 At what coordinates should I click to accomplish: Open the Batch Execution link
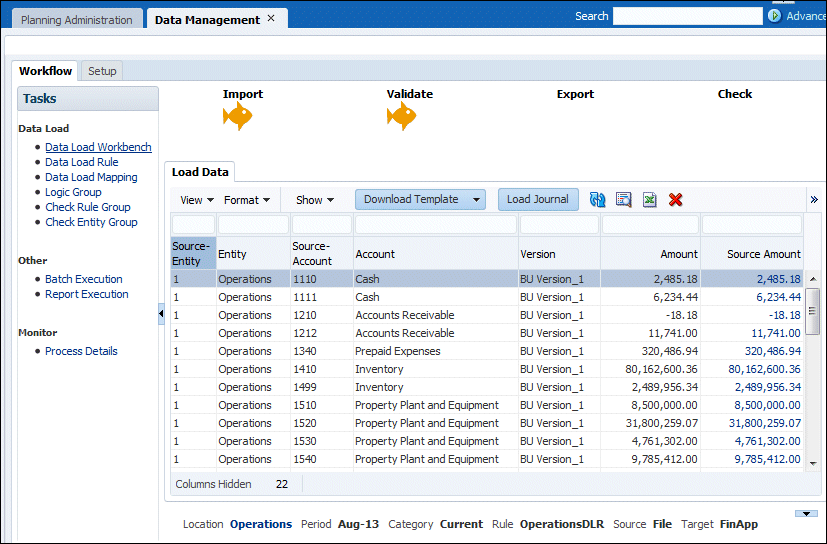[x=84, y=279]
